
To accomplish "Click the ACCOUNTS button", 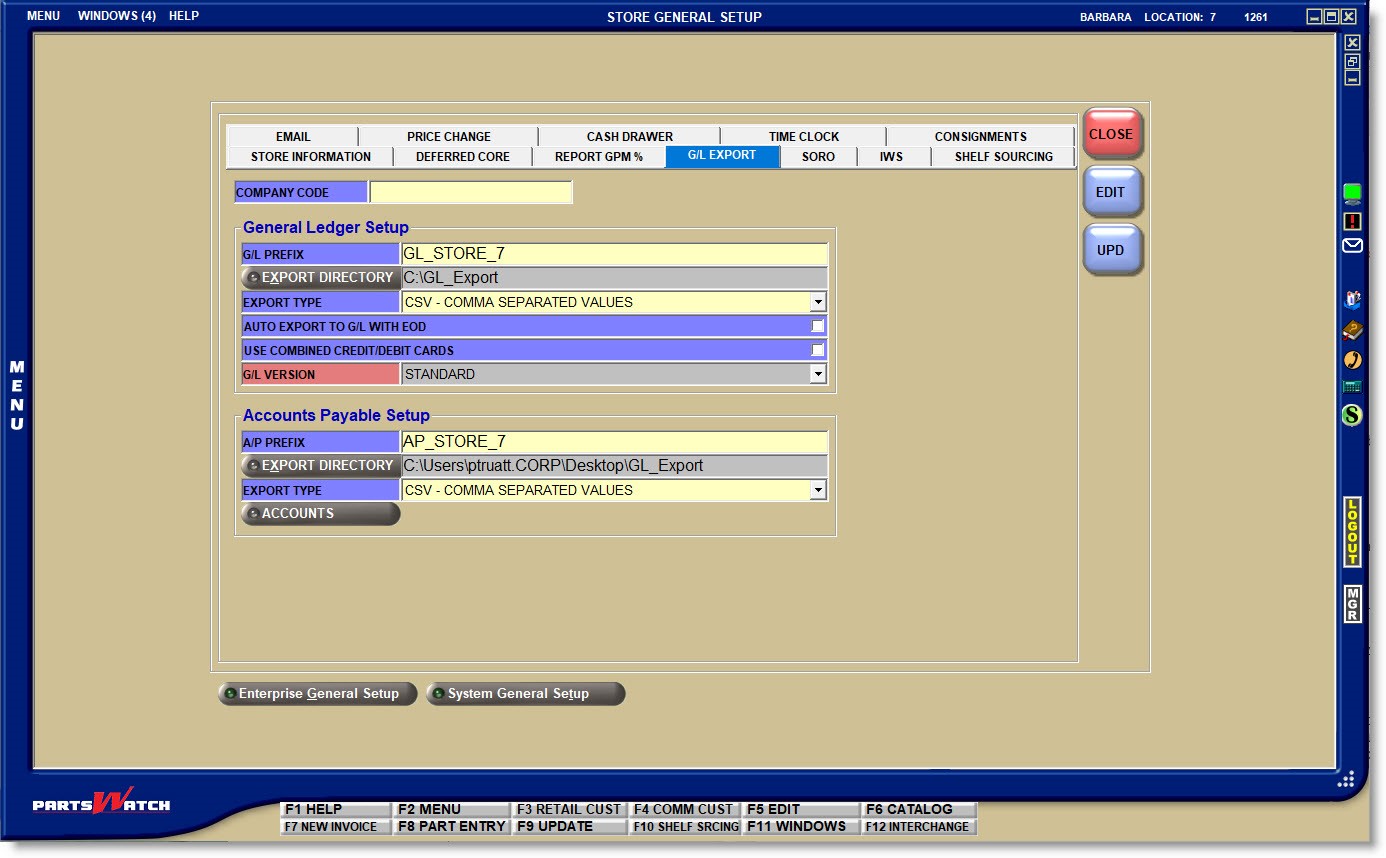I will pyautogui.click(x=320, y=514).
